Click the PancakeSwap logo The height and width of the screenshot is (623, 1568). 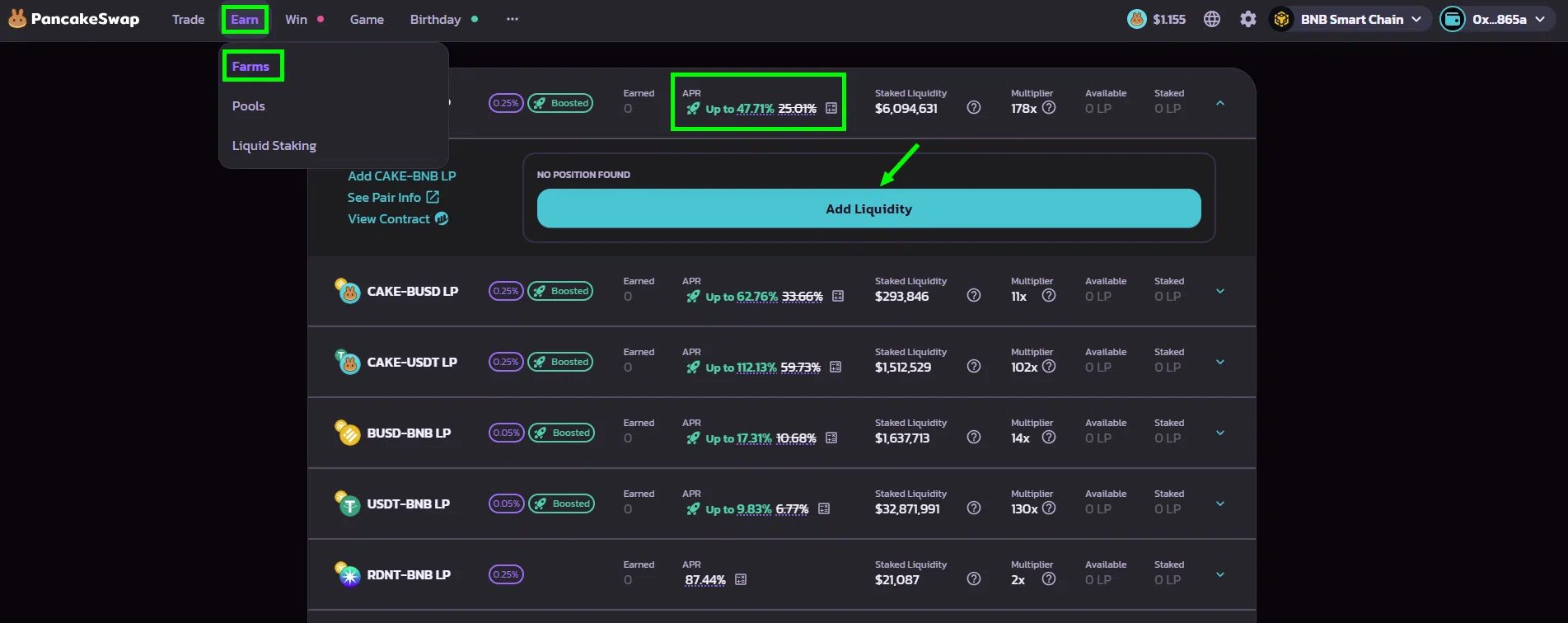tap(74, 19)
